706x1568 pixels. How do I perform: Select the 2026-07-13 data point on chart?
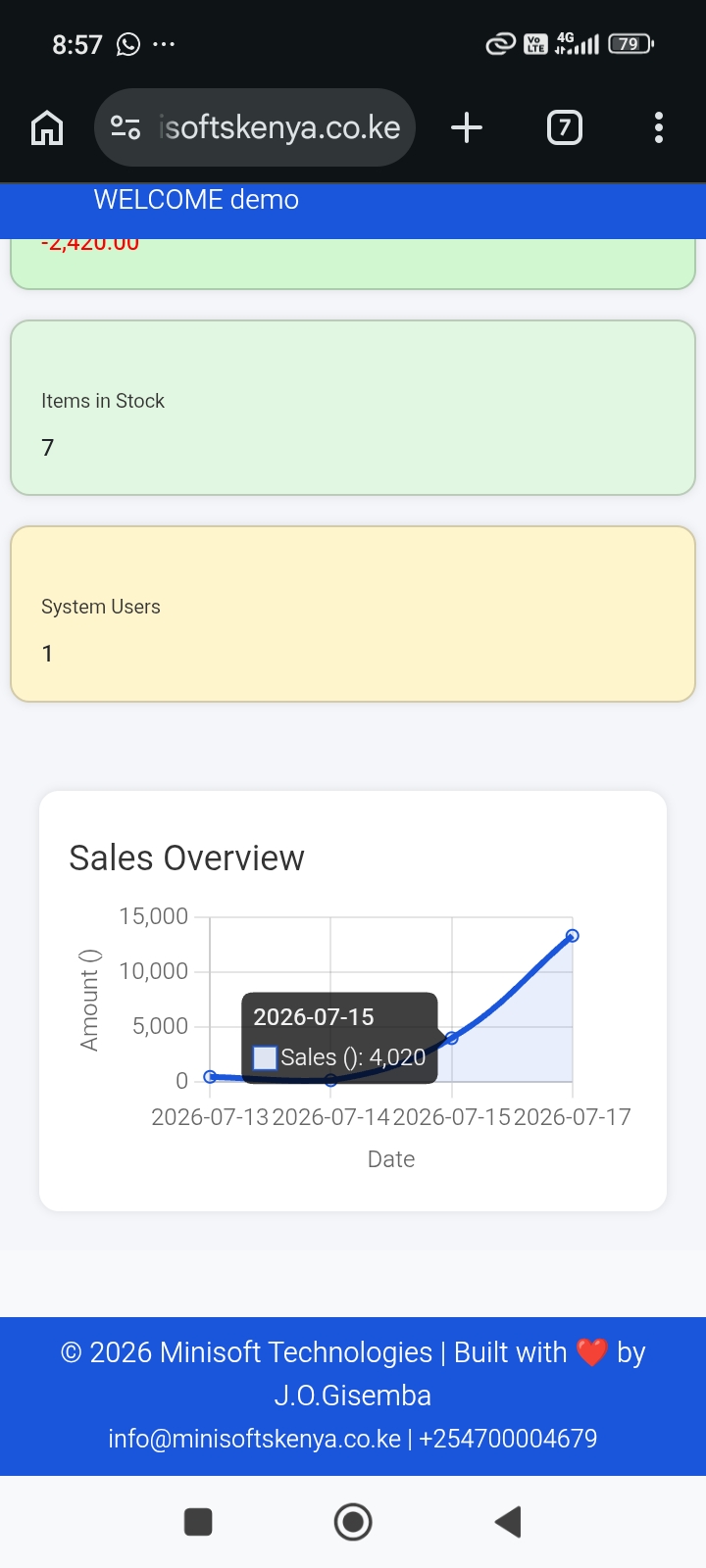(x=210, y=1076)
